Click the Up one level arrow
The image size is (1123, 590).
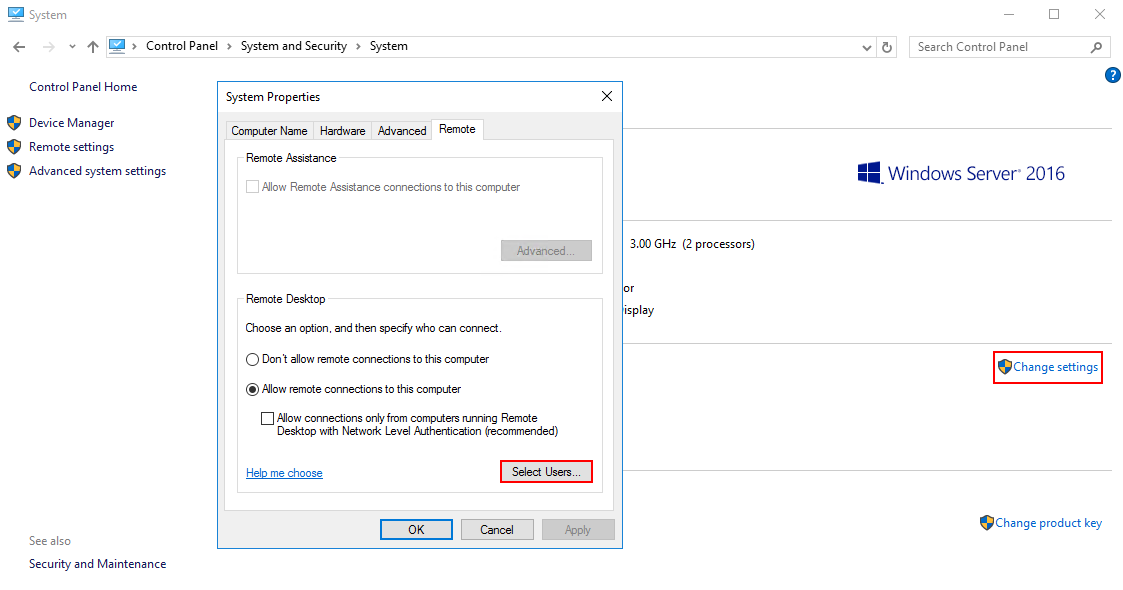click(x=93, y=47)
